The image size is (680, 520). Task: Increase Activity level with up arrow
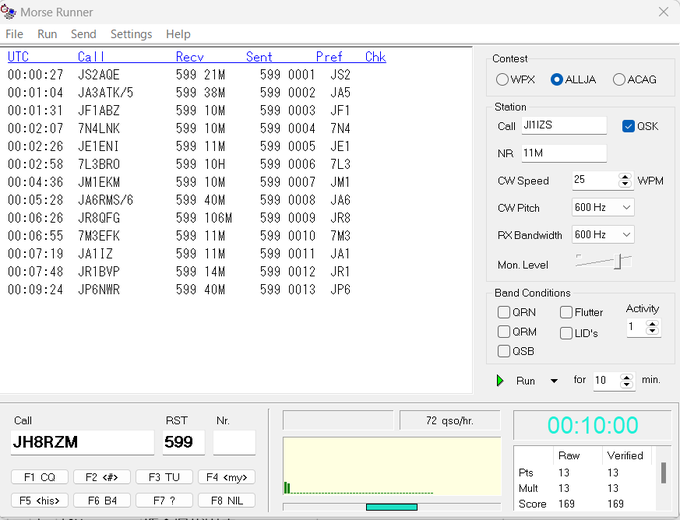[x=652, y=324]
